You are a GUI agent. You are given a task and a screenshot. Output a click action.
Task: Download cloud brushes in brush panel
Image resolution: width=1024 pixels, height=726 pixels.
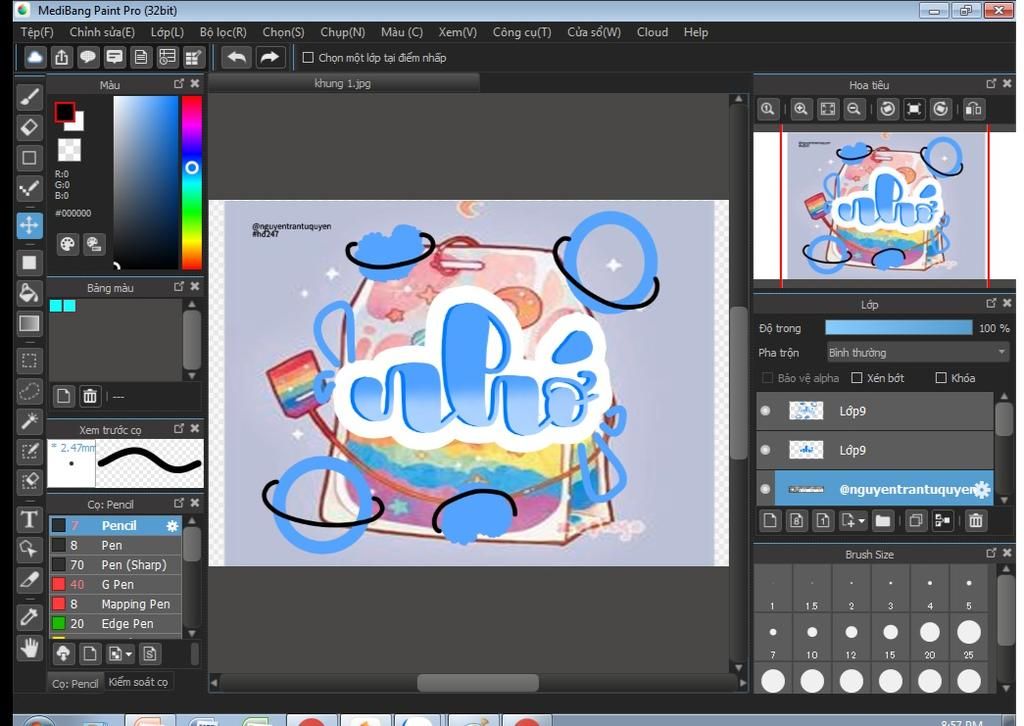63,654
